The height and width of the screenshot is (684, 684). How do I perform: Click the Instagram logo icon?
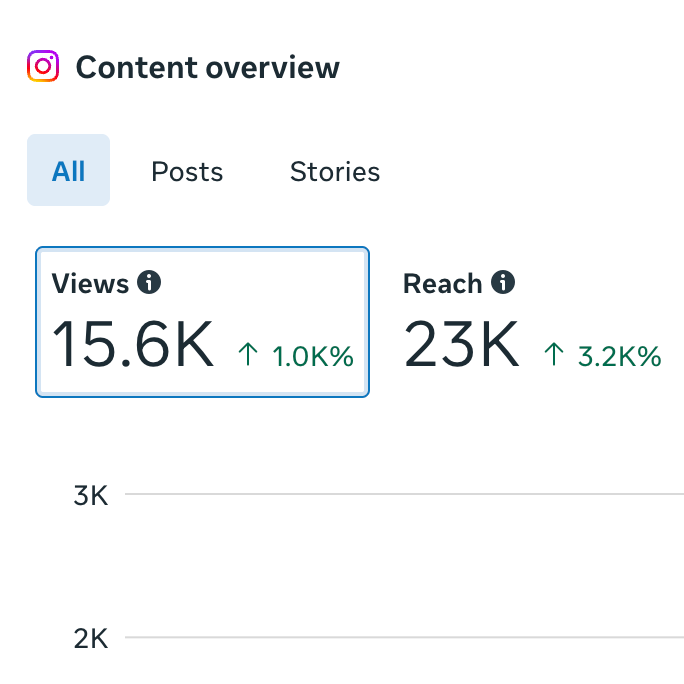coord(43,66)
